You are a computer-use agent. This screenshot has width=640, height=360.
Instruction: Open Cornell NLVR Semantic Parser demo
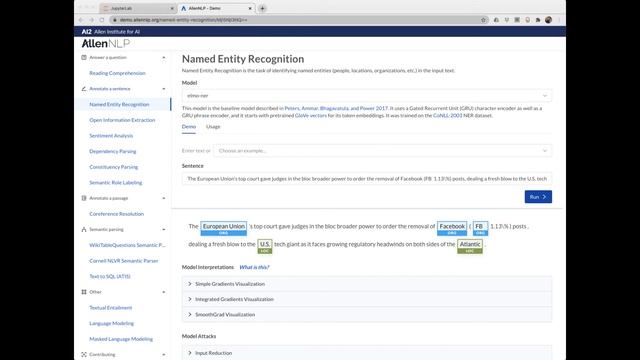pos(124,261)
